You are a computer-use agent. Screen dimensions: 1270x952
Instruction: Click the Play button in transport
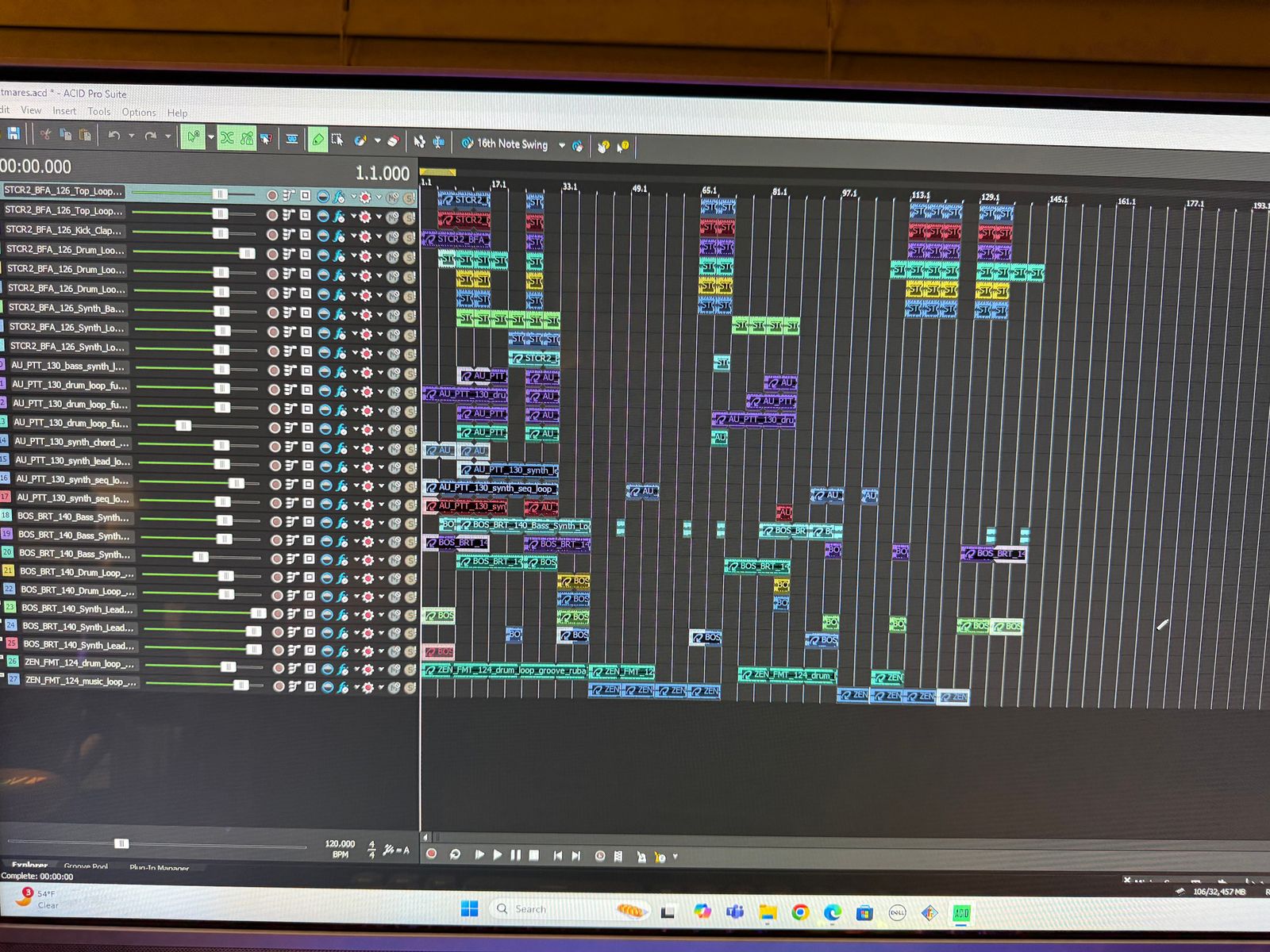(498, 855)
